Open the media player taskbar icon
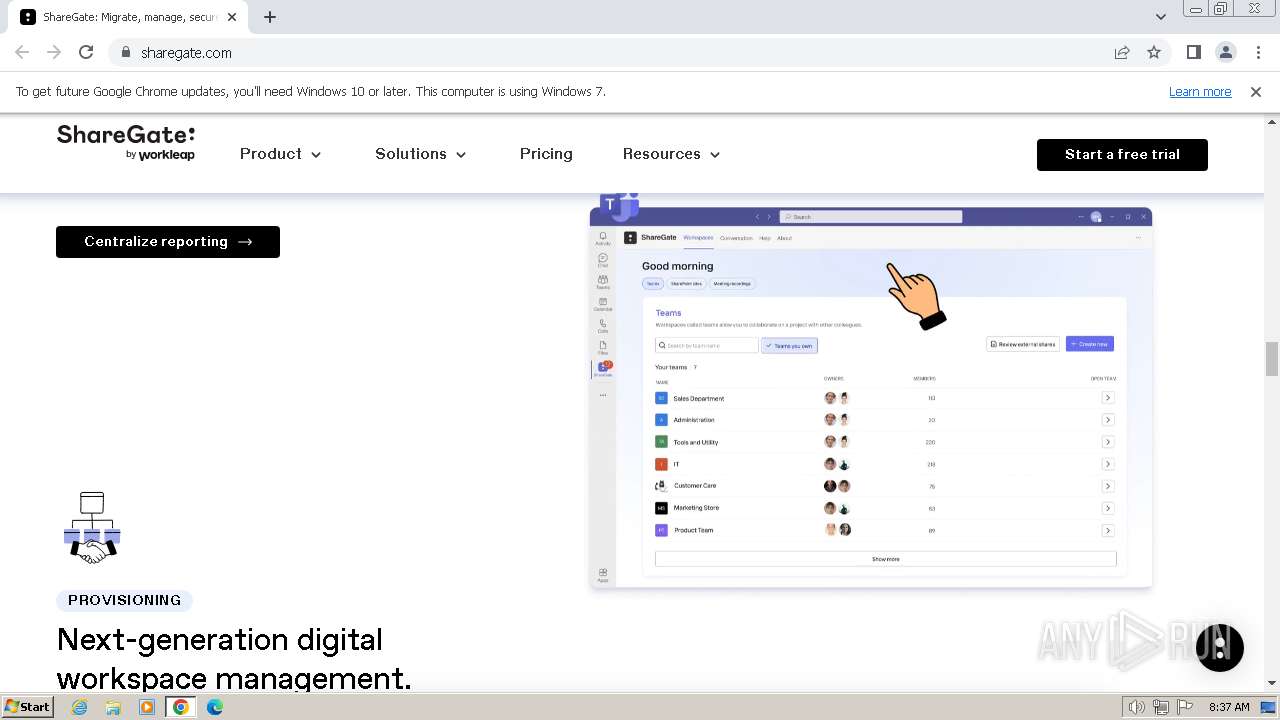The height and width of the screenshot is (720, 1280). tap(147, 707)
